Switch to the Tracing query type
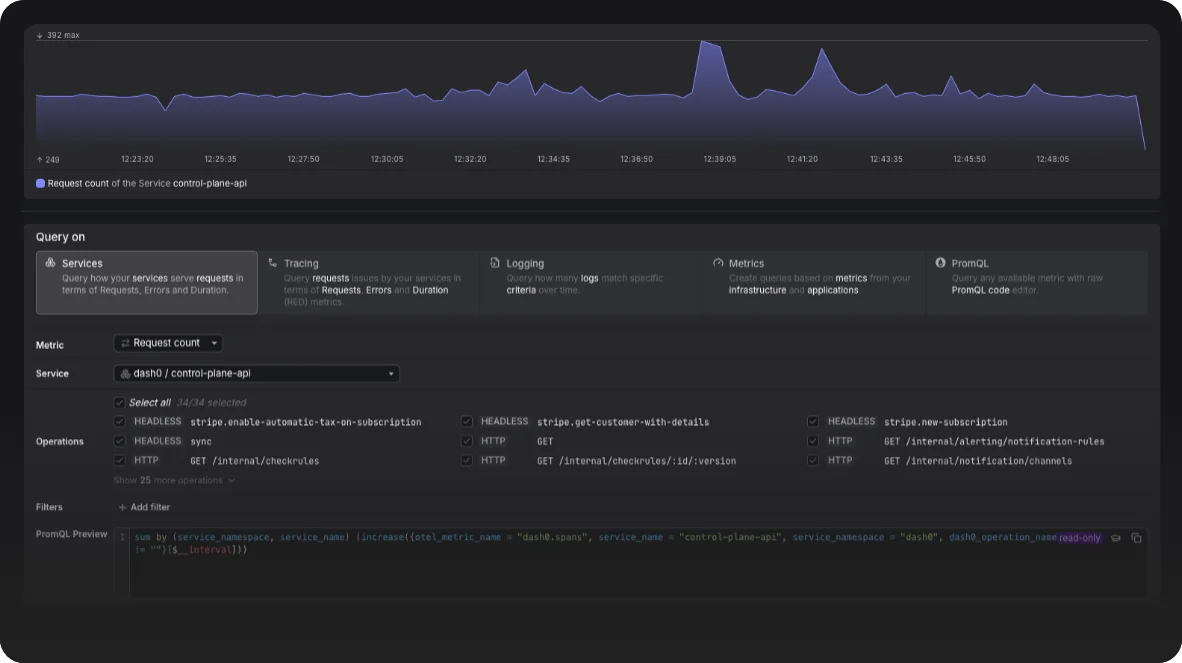The image size is (1182, 663). tap(368, 283)
